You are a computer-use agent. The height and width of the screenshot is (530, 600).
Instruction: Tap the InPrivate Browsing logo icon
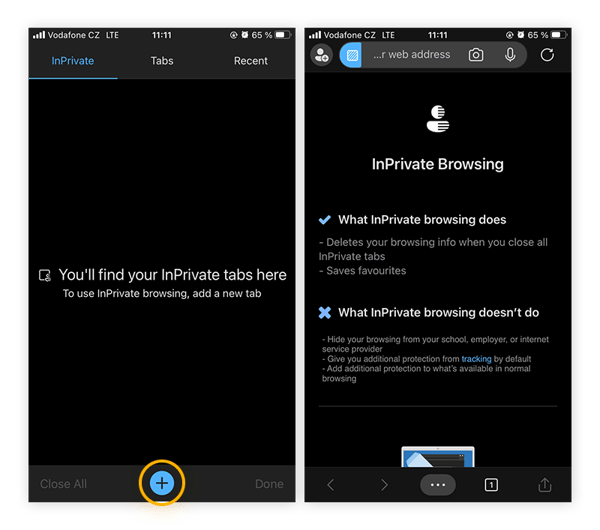438,119
